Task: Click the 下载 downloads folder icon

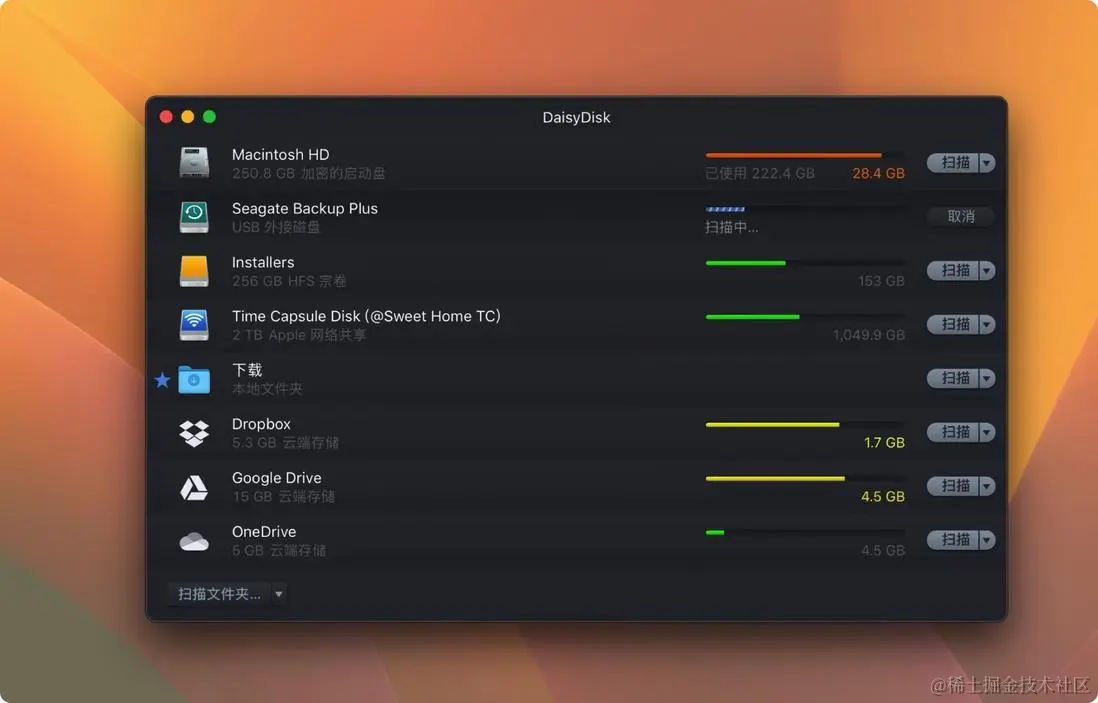Action: (194, 379)
